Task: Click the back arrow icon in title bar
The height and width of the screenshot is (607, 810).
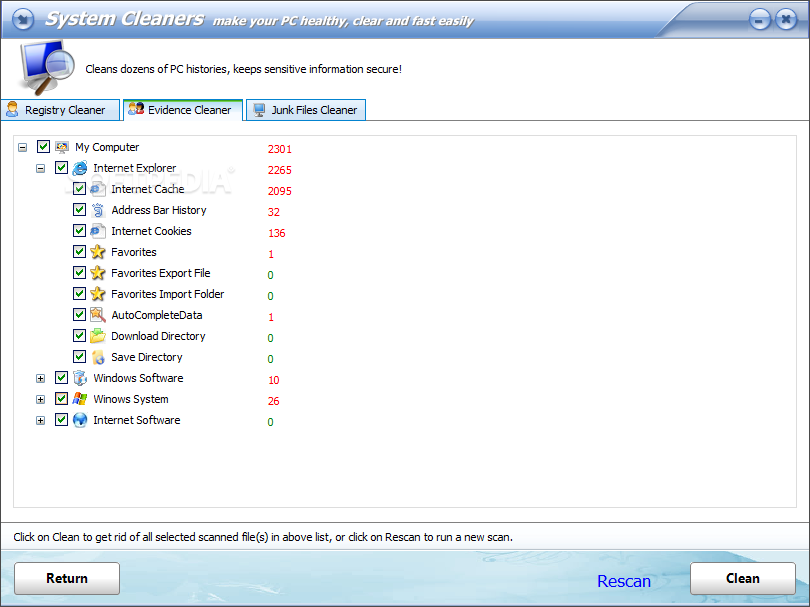Action: [22, 20]
